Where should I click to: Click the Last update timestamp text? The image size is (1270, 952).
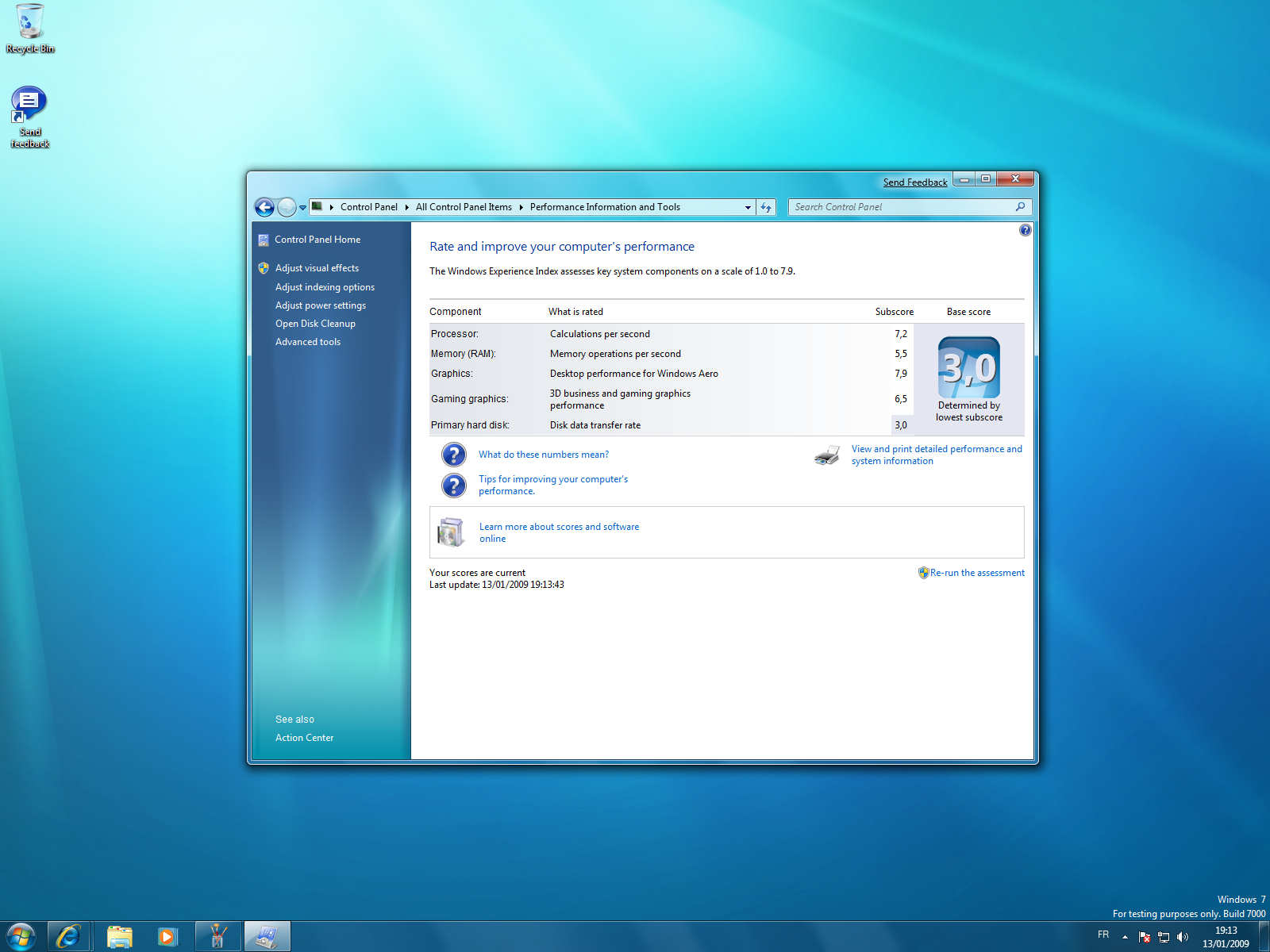pos(497,585)
